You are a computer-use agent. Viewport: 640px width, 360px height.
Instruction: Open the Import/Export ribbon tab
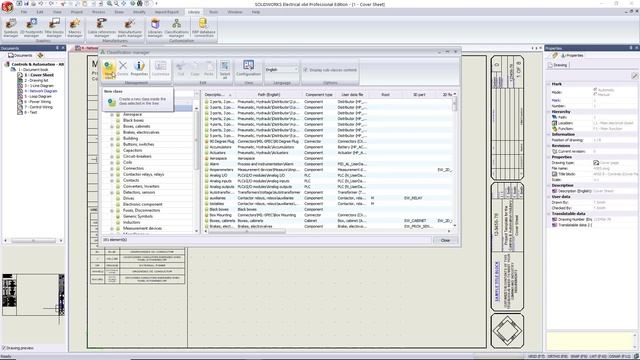point(167,12)
